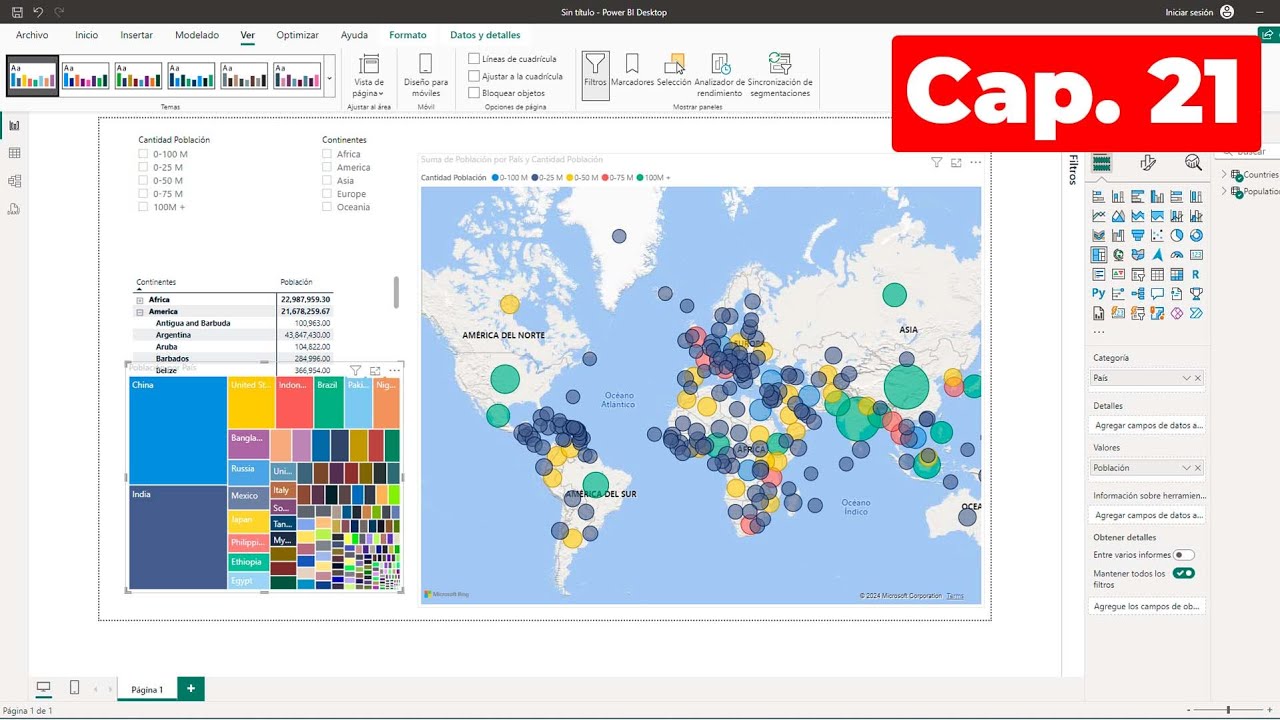Enable Bloquear objetos checkbox
The height and width of the screenshot is (720, 1280).
[x=474, y=93]
